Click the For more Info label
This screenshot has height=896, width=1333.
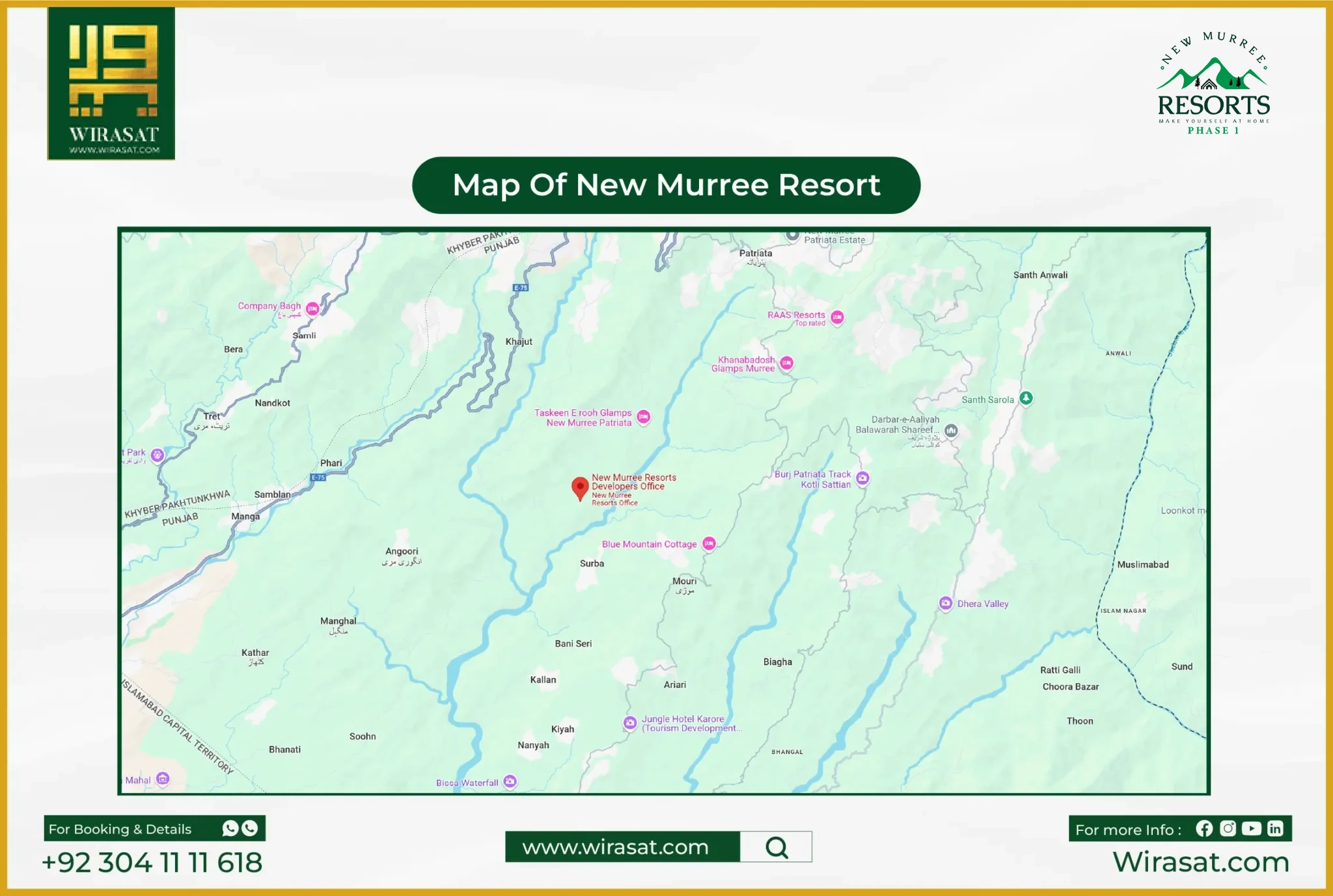click(1128, 830)
